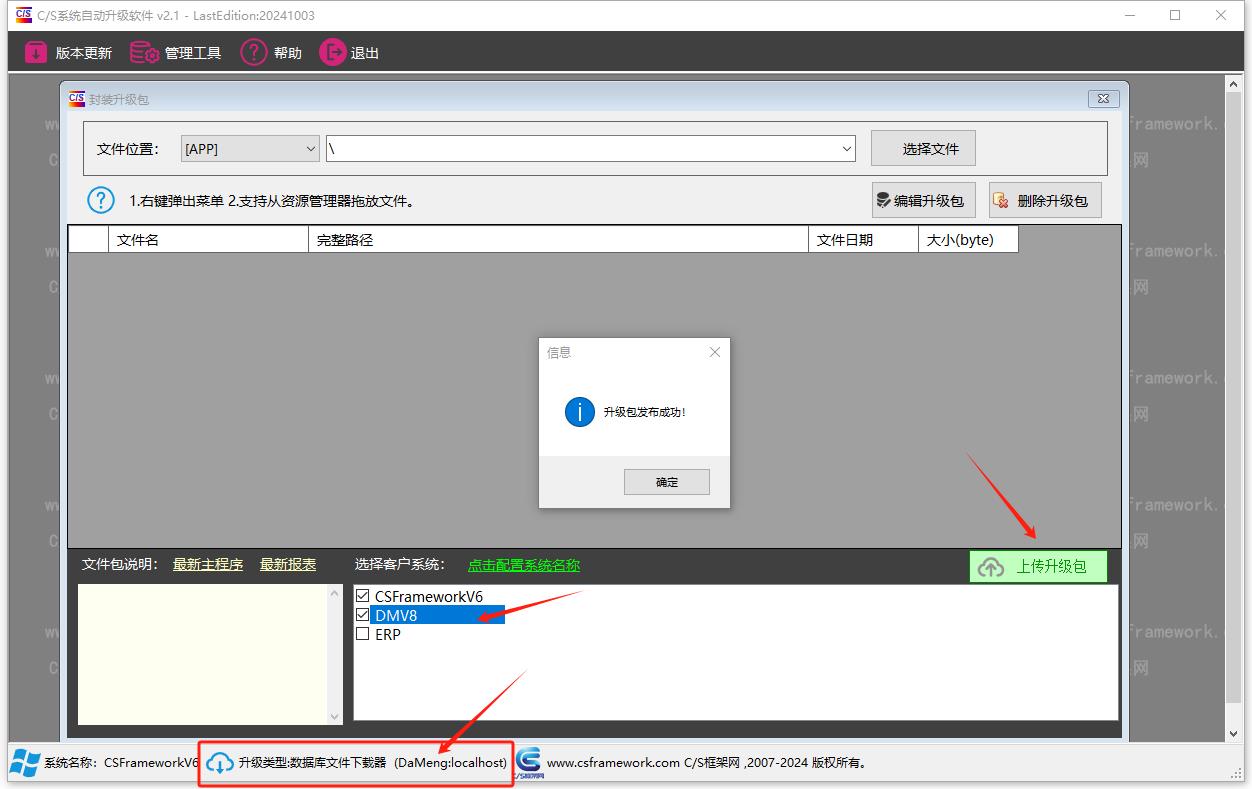Viewport: 1252px width, 789px height.
Task: Click the 退出 exit icon
Action: [332, 53]
